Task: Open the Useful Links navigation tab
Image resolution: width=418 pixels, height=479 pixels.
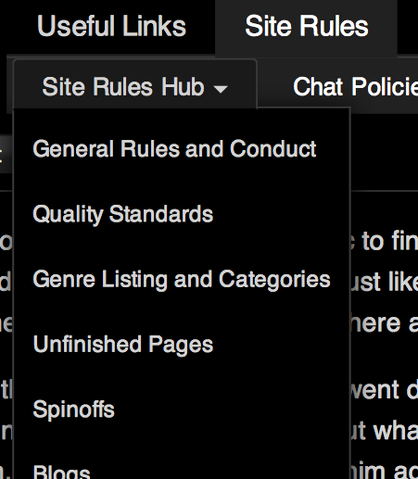Action: click(x=111, y=26)
